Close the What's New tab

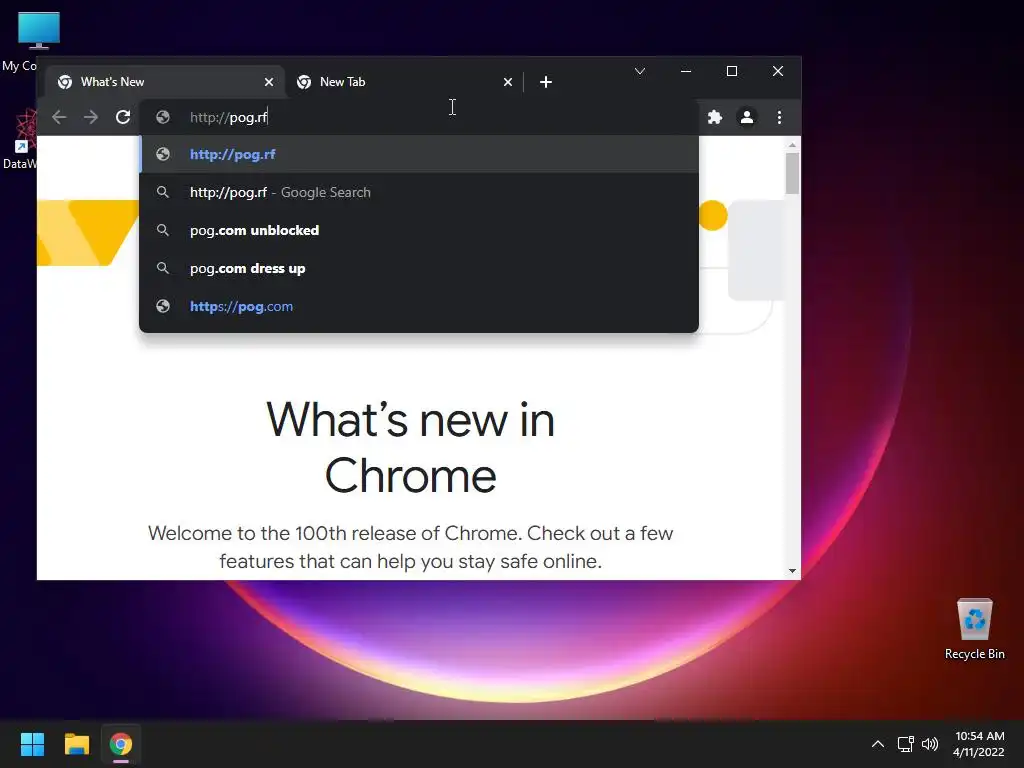coord(269,82)
